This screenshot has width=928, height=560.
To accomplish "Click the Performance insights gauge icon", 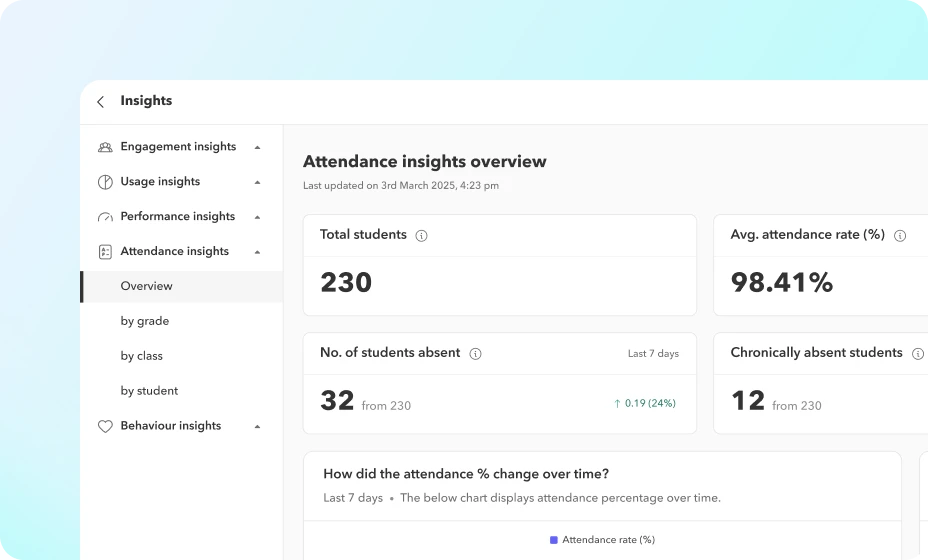I will [105, 217].
